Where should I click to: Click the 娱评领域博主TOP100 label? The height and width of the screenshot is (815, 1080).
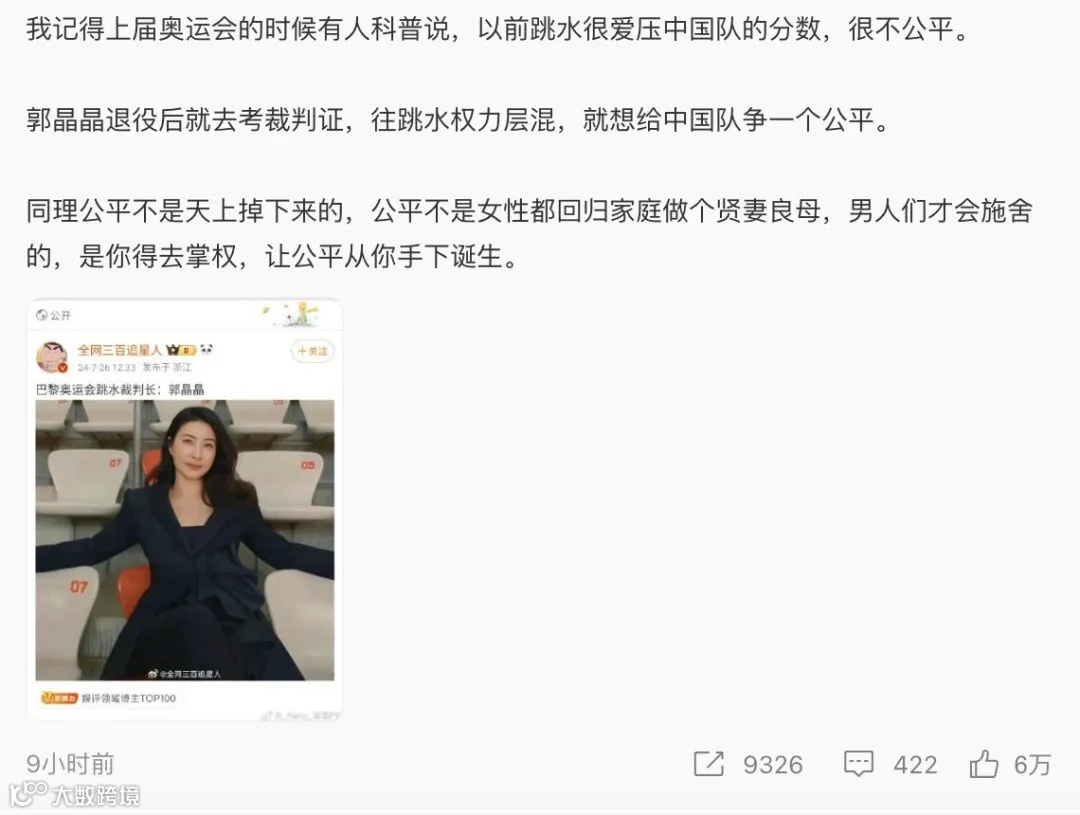click(129, 698)
